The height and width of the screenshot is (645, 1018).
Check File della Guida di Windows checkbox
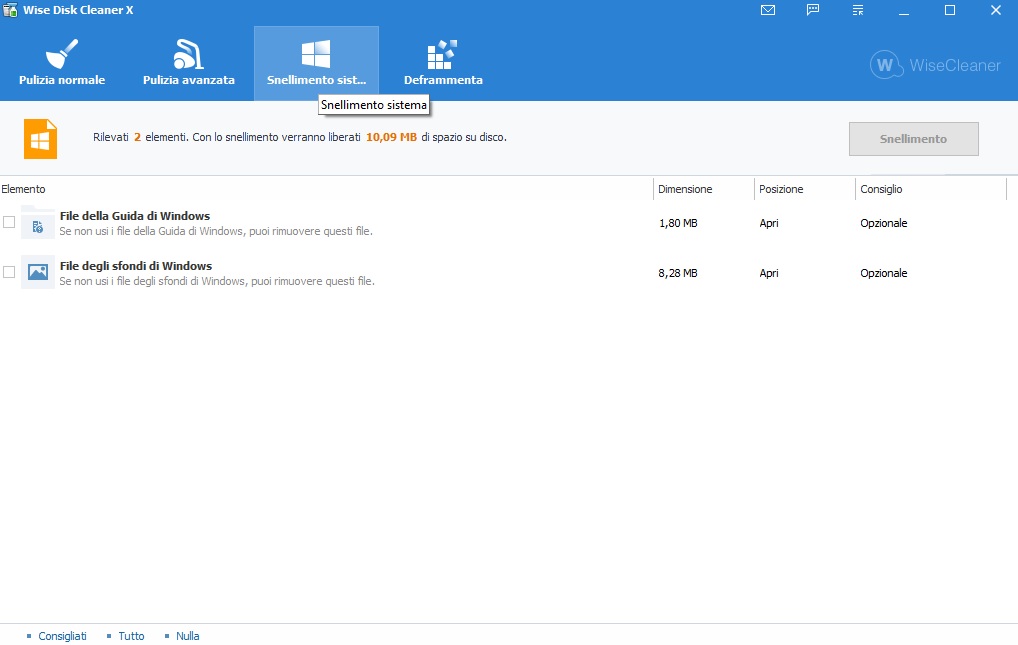[9, 222]
